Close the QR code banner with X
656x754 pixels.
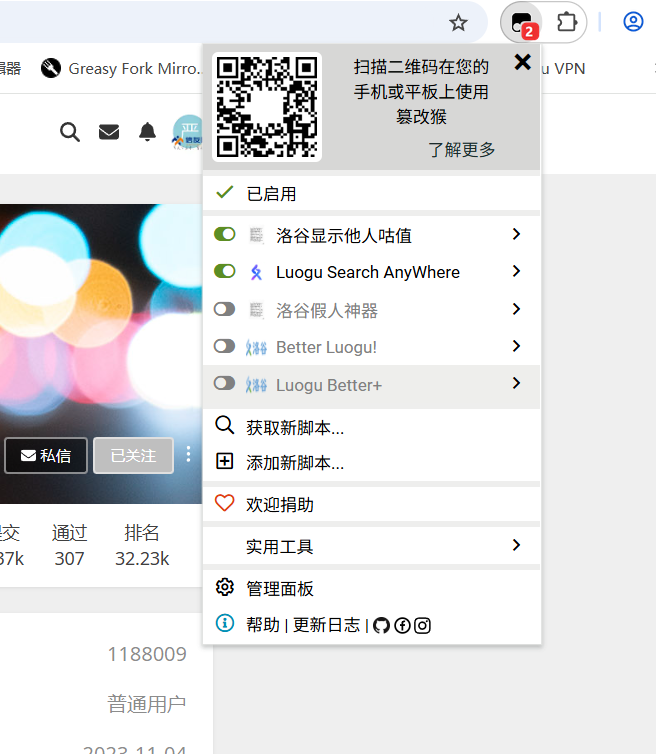[522, 62]
